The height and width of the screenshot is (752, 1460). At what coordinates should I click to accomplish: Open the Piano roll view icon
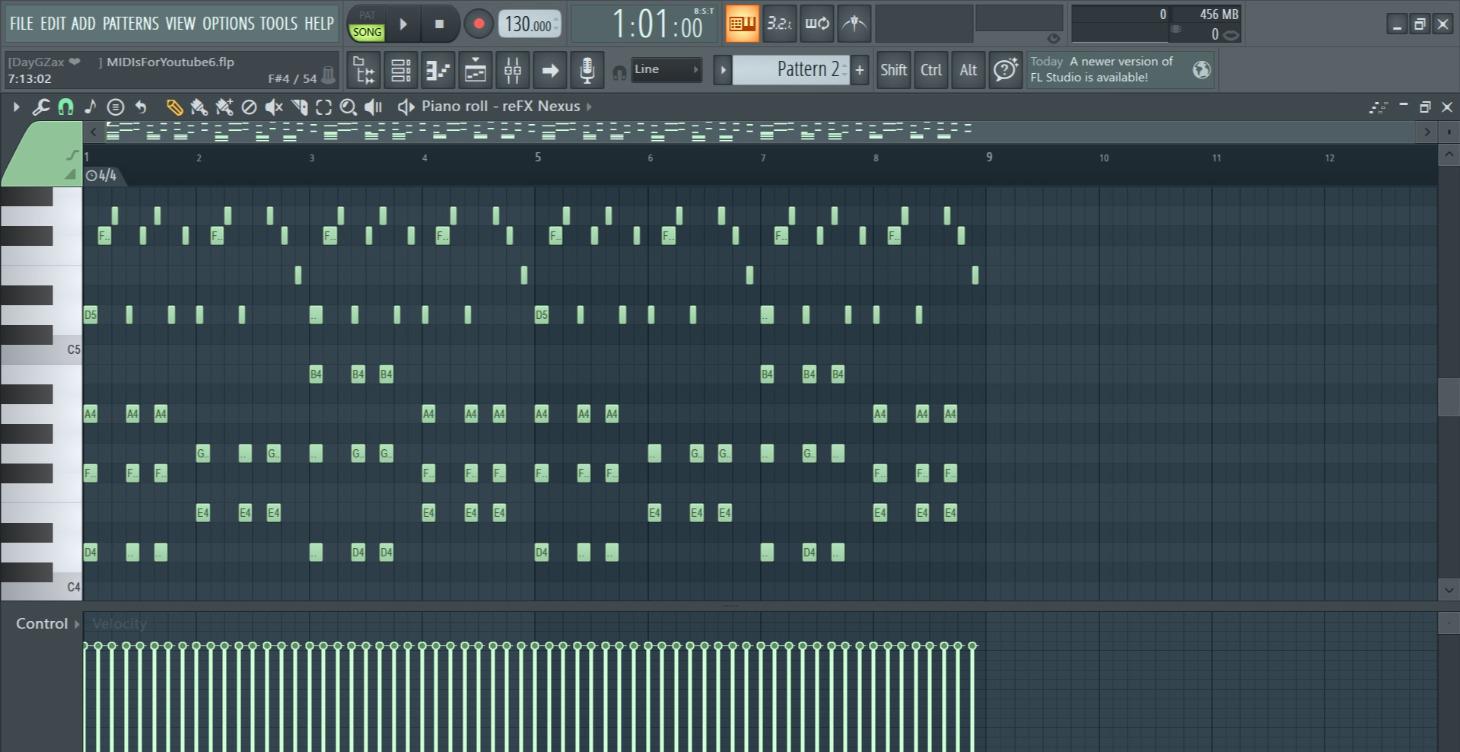pyautogui.click(x=438, y=70)
